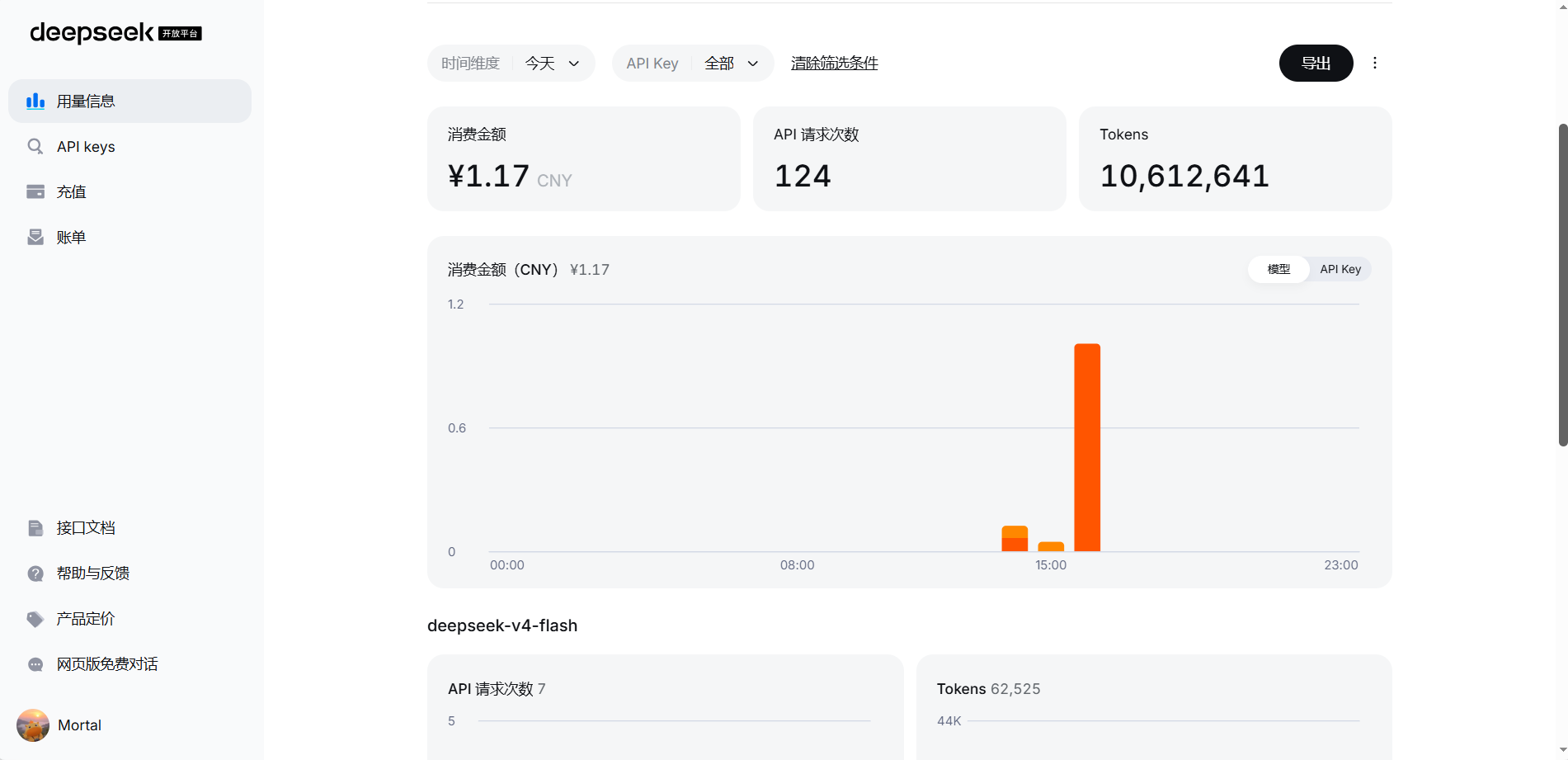1568x760 pixels.
Task: Click the Tokens 62,525 chart title
Action: [988, 689]
